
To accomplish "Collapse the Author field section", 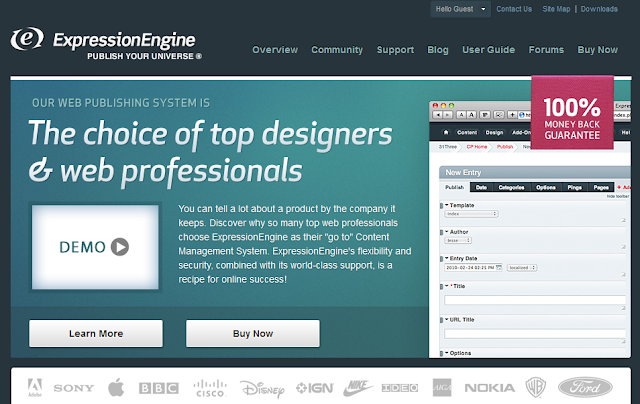I will [447, 232].
